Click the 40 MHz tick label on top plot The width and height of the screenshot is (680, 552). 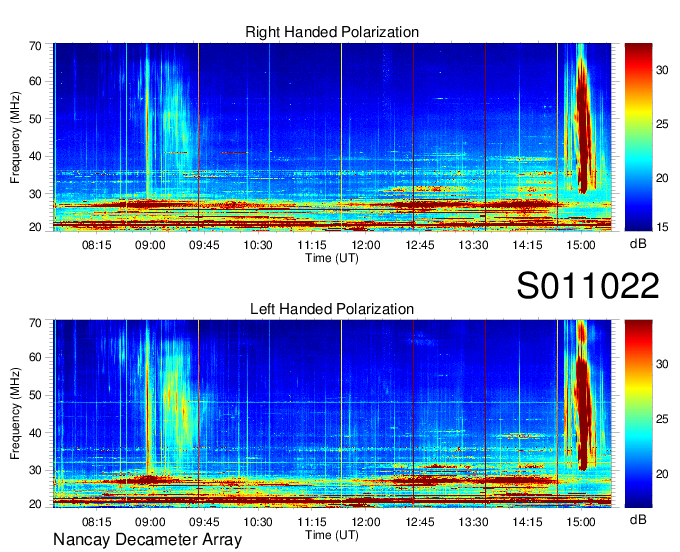[x=35, y=156]
